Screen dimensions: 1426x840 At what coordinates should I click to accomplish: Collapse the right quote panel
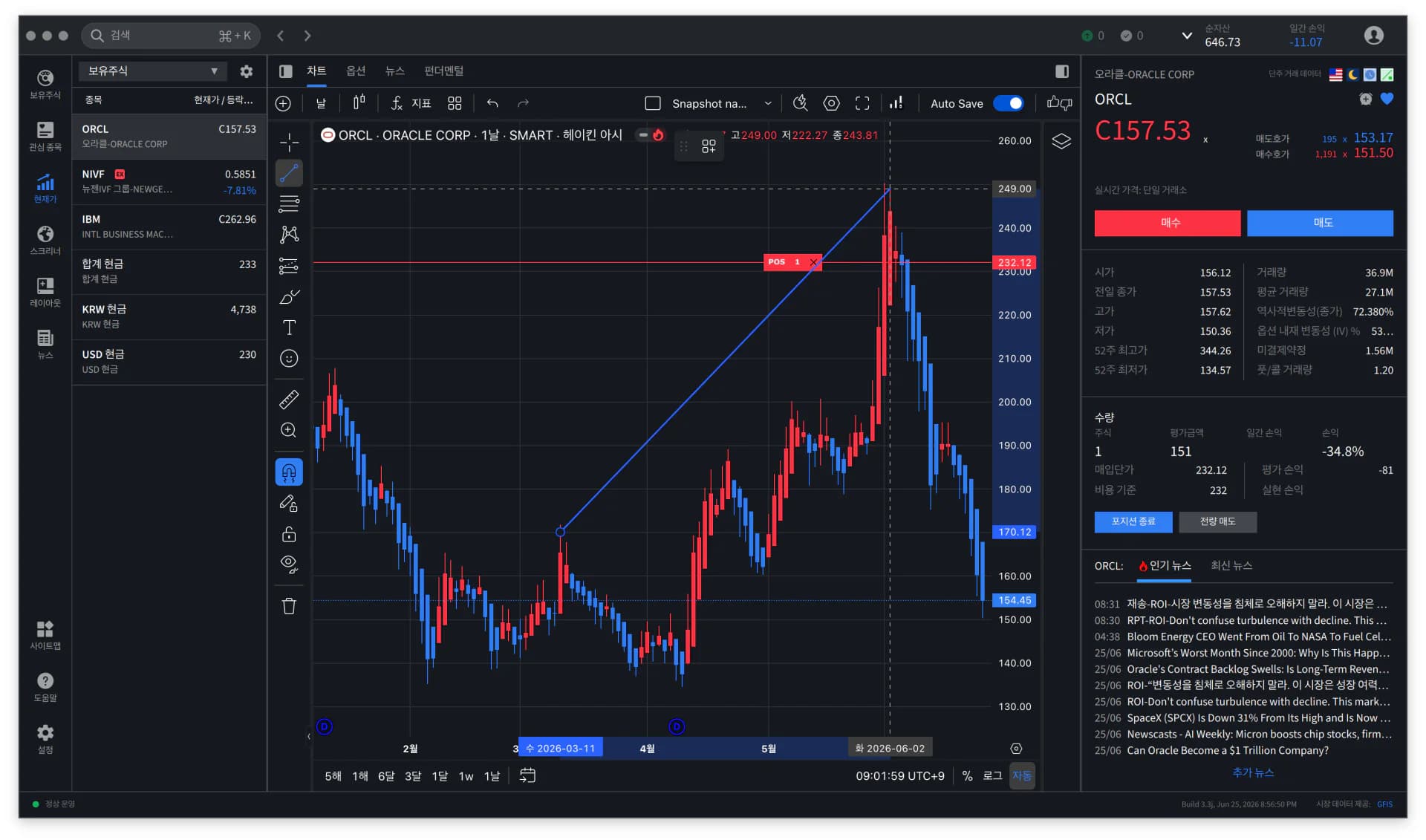tap(1062, 71)
